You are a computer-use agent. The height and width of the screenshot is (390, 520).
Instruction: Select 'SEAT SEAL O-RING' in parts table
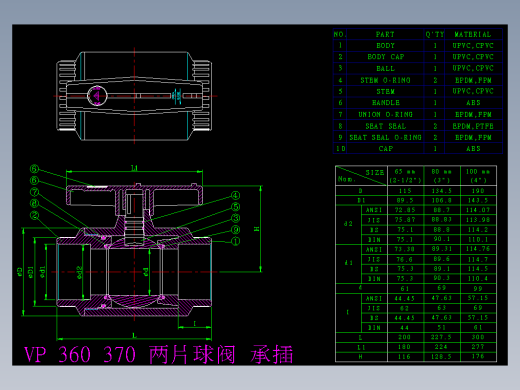386,137
